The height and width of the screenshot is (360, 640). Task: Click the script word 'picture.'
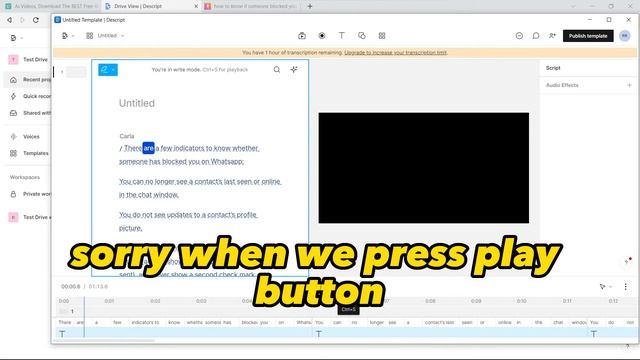point(131,228)
